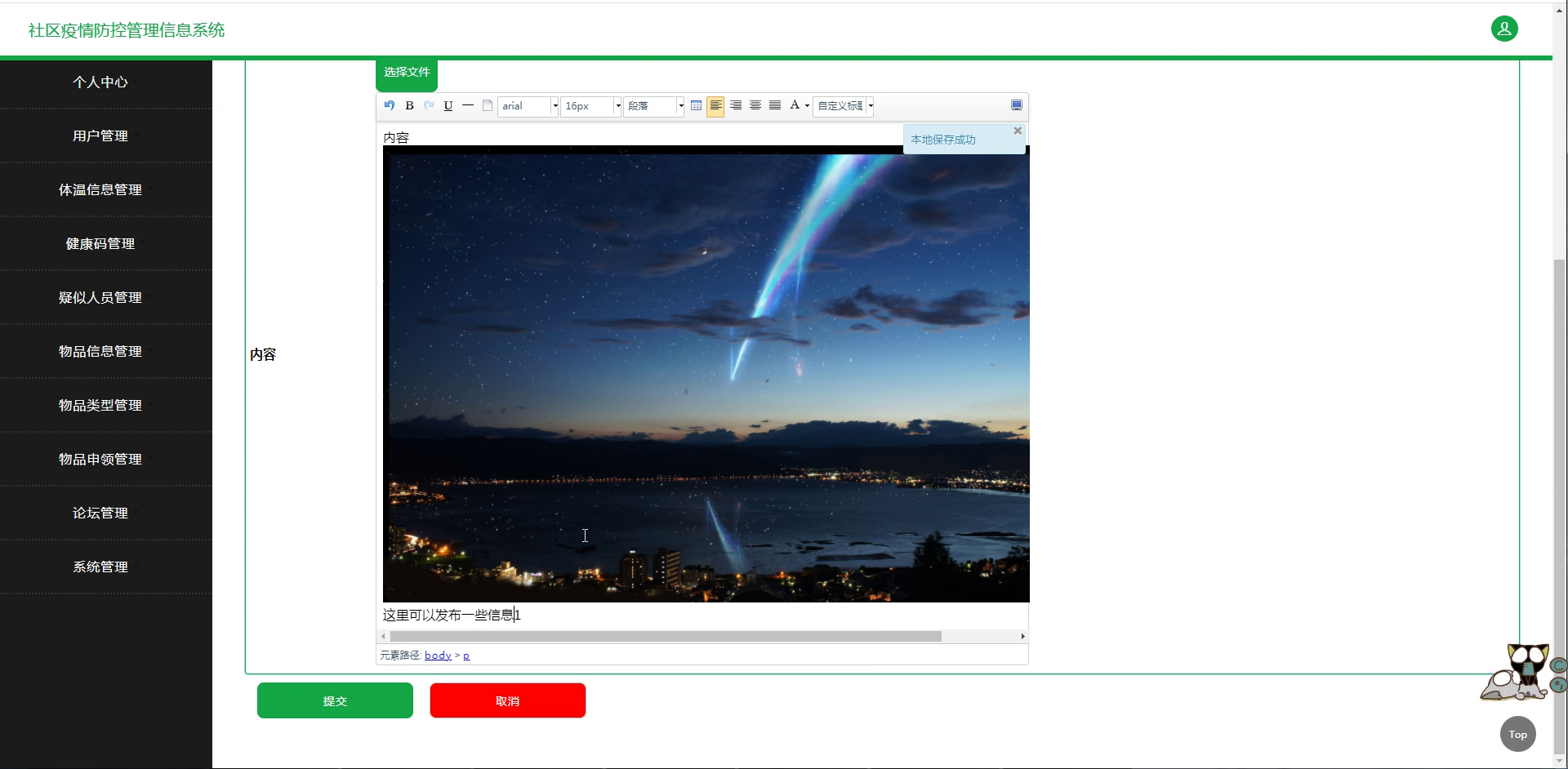Click the 内容 text inside the editor
The height and width of the screenshot is (769, 1568).
click(396, 137)
